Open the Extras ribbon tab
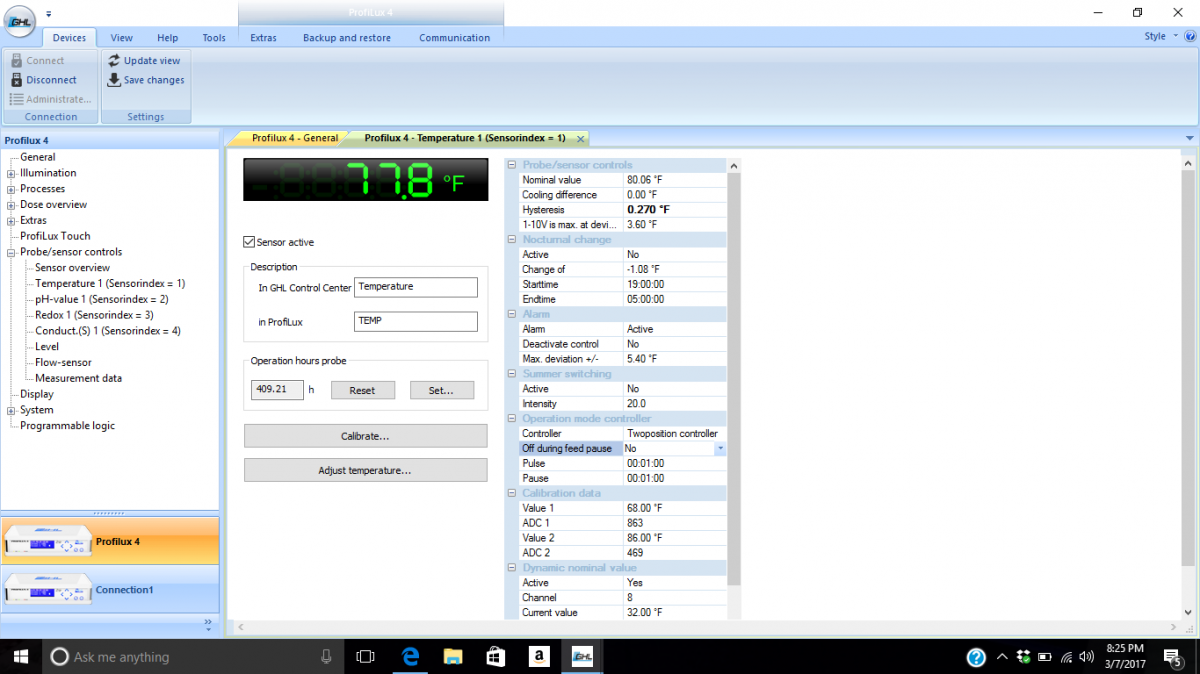The image size is (1200, 674). coord(263,38)
